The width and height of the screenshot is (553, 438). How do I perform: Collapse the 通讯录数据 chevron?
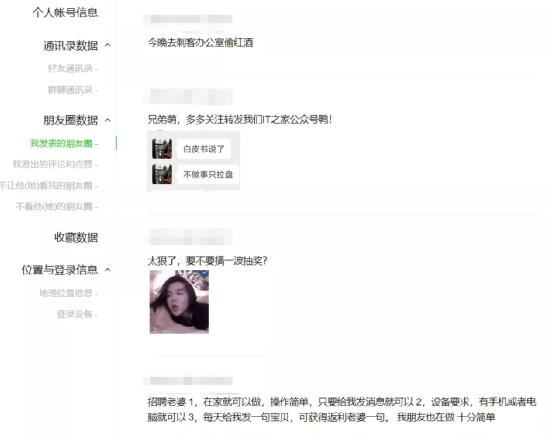tap(108, 45)
